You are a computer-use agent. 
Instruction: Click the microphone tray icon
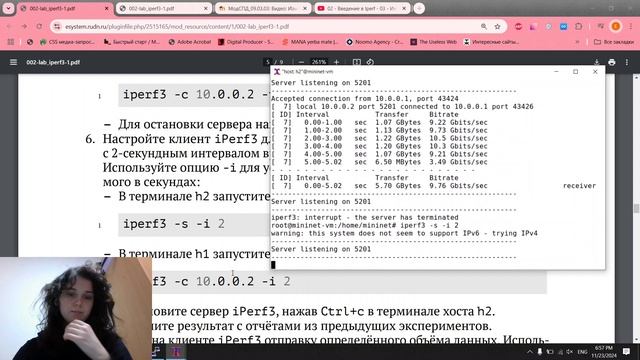tap(540, 351)
